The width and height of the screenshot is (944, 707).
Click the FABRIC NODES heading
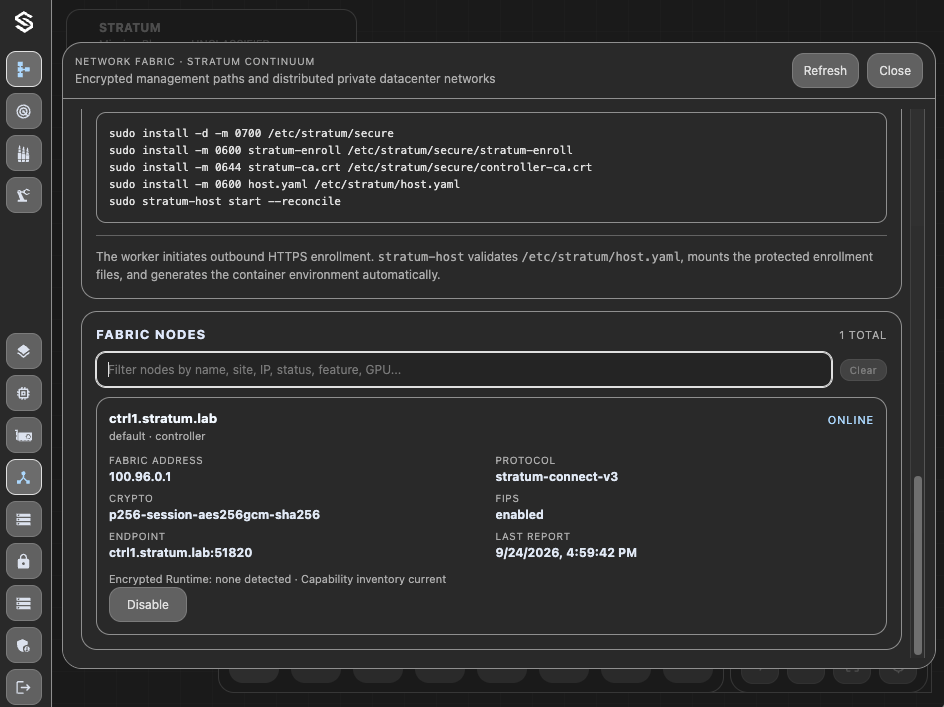point(151,335)
